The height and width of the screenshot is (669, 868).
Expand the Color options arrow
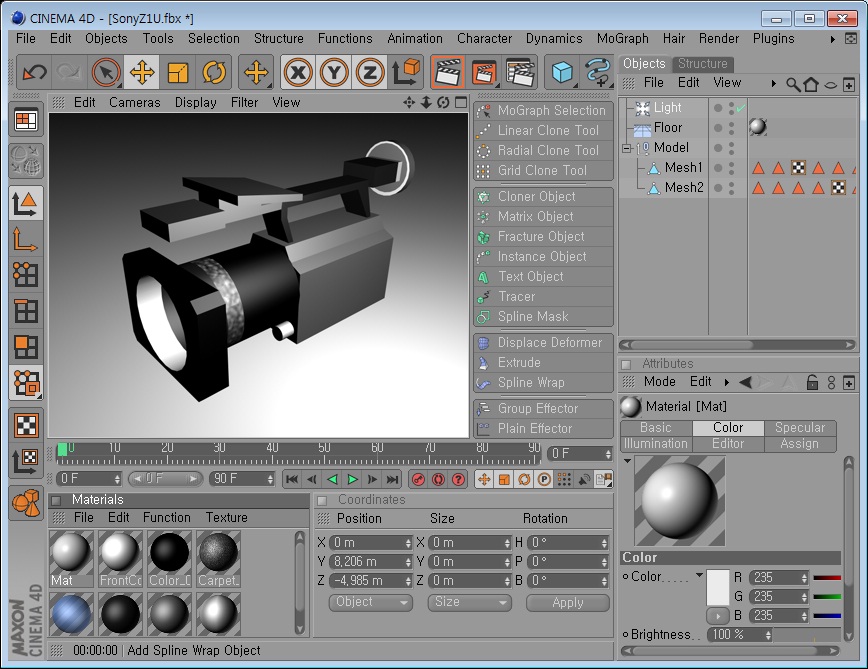(700, 575)
